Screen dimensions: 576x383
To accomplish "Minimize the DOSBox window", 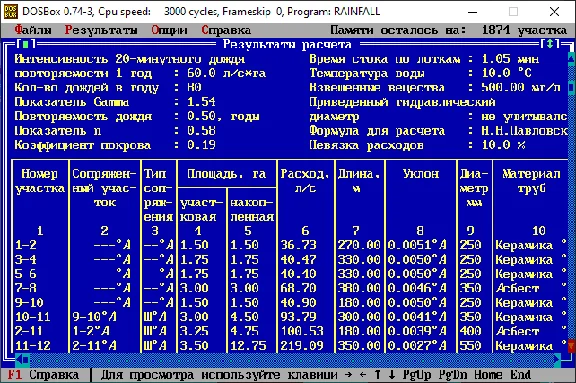I will pyautogui.click(x=472, y=12).
